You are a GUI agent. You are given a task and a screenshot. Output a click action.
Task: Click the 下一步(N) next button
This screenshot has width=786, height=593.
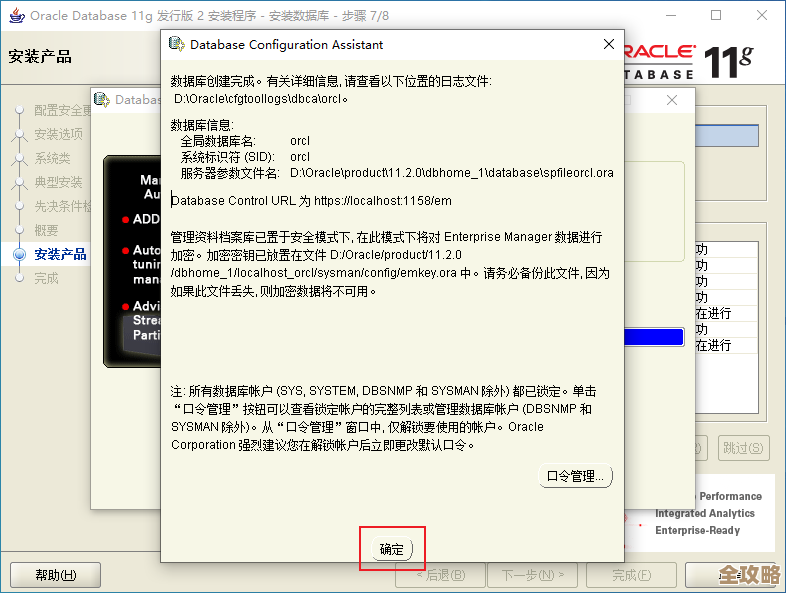(533, 575)
